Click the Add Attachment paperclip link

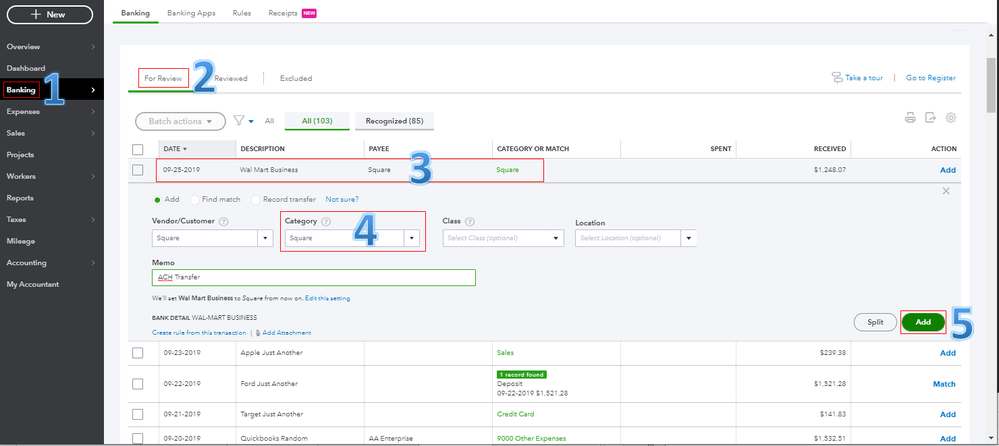point(283,333)
